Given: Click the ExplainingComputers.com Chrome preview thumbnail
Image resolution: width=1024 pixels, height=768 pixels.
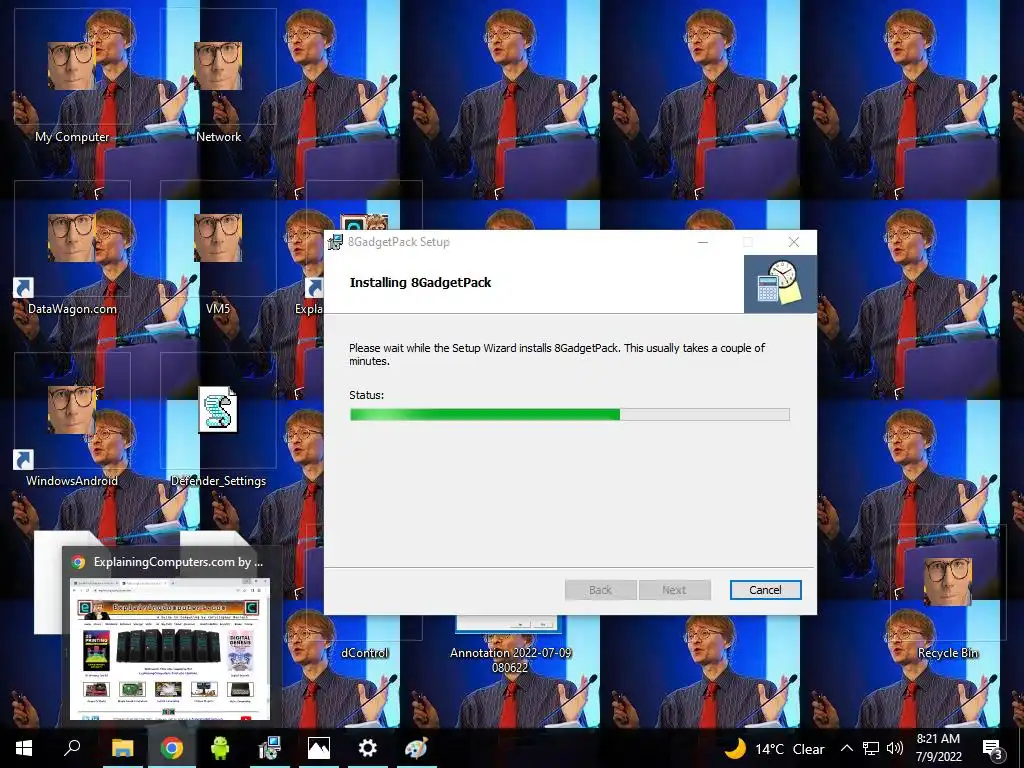Looking at the screenshot, I should pos(170,649).
